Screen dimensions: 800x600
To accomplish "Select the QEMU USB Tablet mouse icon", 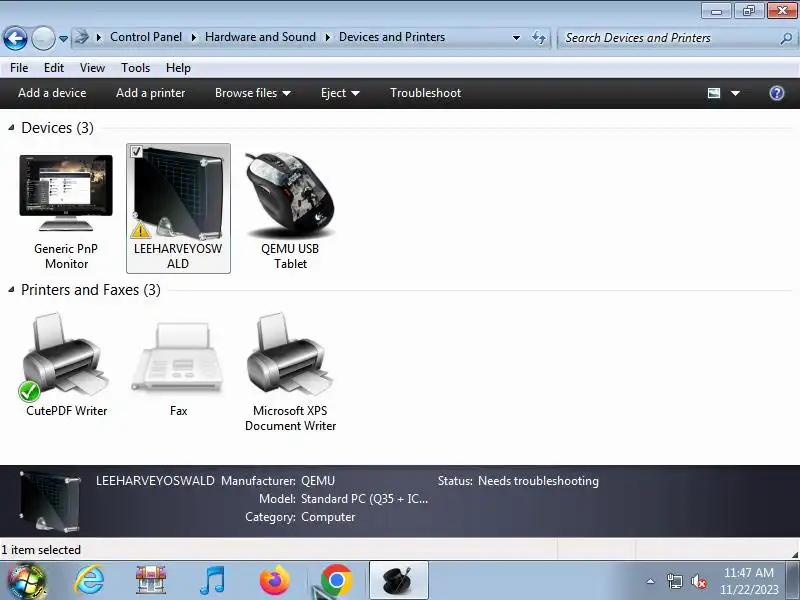I will pyautogui.click(x=290, y=194).
